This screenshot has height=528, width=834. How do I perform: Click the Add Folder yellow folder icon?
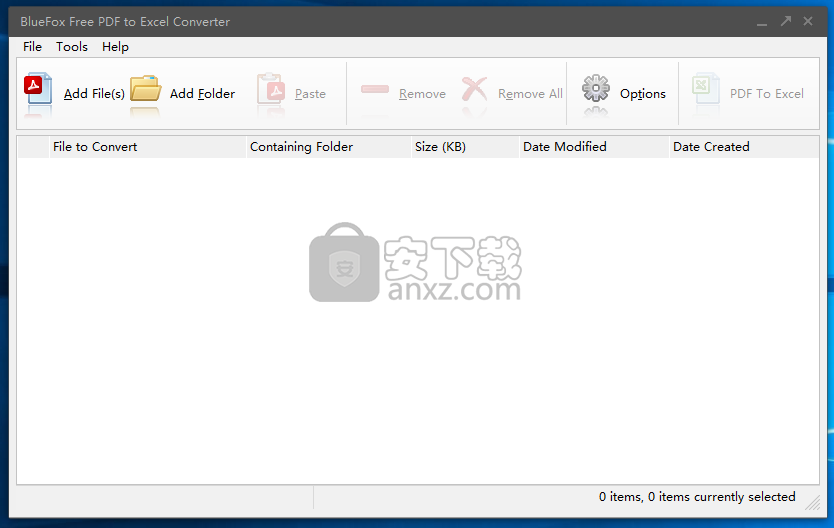146,88
